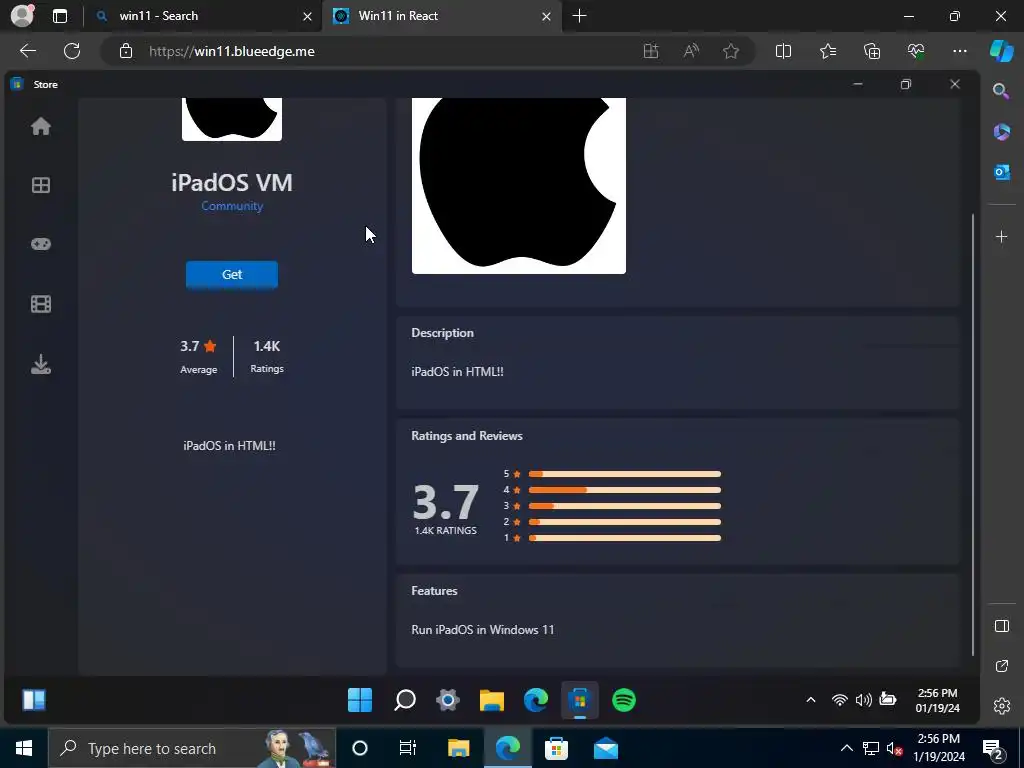Open link in external window icon

(x=1001, y=665)
